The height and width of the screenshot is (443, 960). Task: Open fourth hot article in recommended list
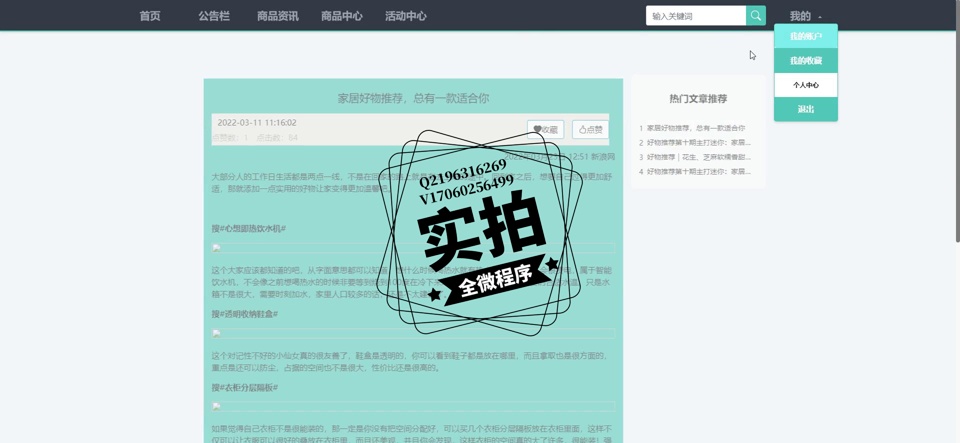point(698,172)
